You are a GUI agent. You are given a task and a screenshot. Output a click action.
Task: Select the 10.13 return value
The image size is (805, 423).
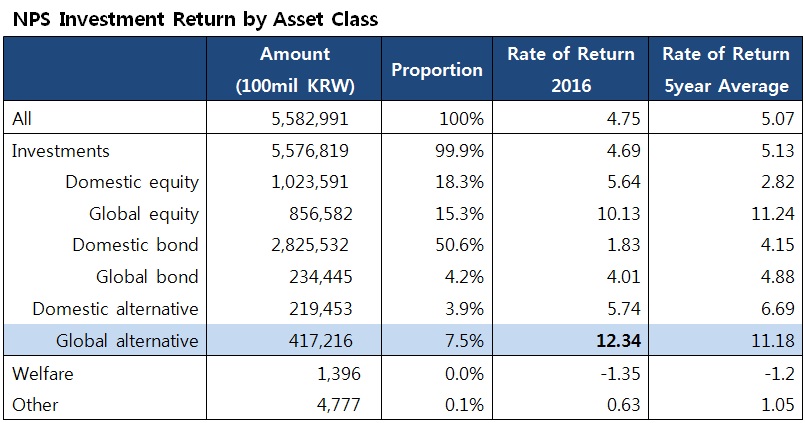[x=619, y=214]
